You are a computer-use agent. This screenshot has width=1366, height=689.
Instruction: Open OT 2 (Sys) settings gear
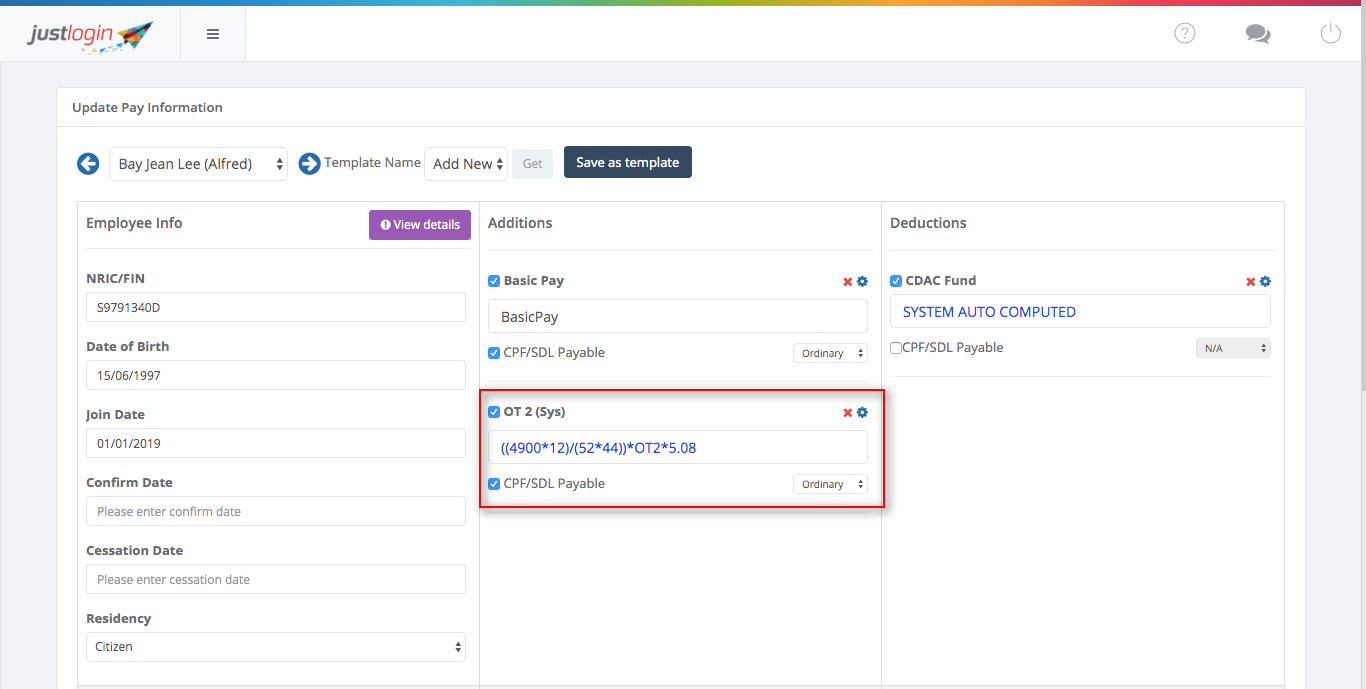click(862, 413)
